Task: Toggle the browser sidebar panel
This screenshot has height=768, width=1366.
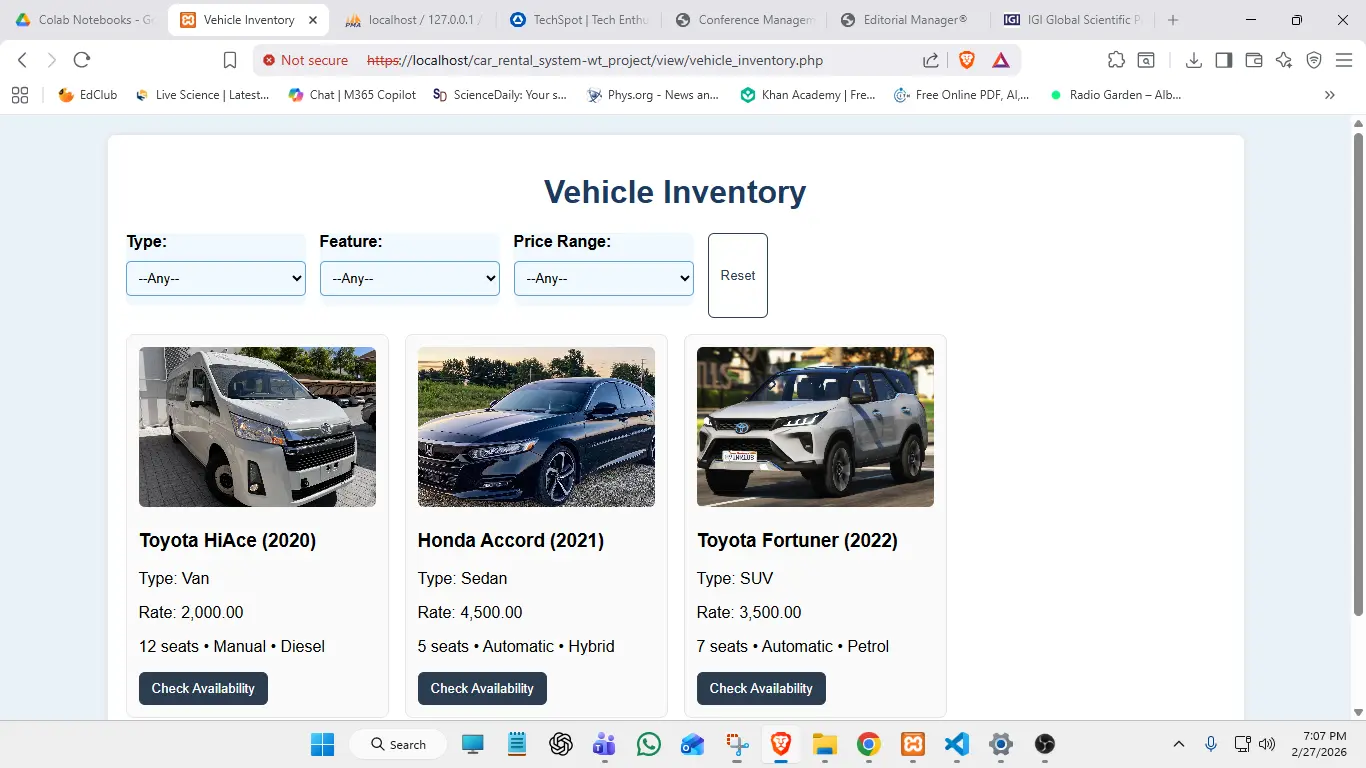Action: [x=1223, y=60]
